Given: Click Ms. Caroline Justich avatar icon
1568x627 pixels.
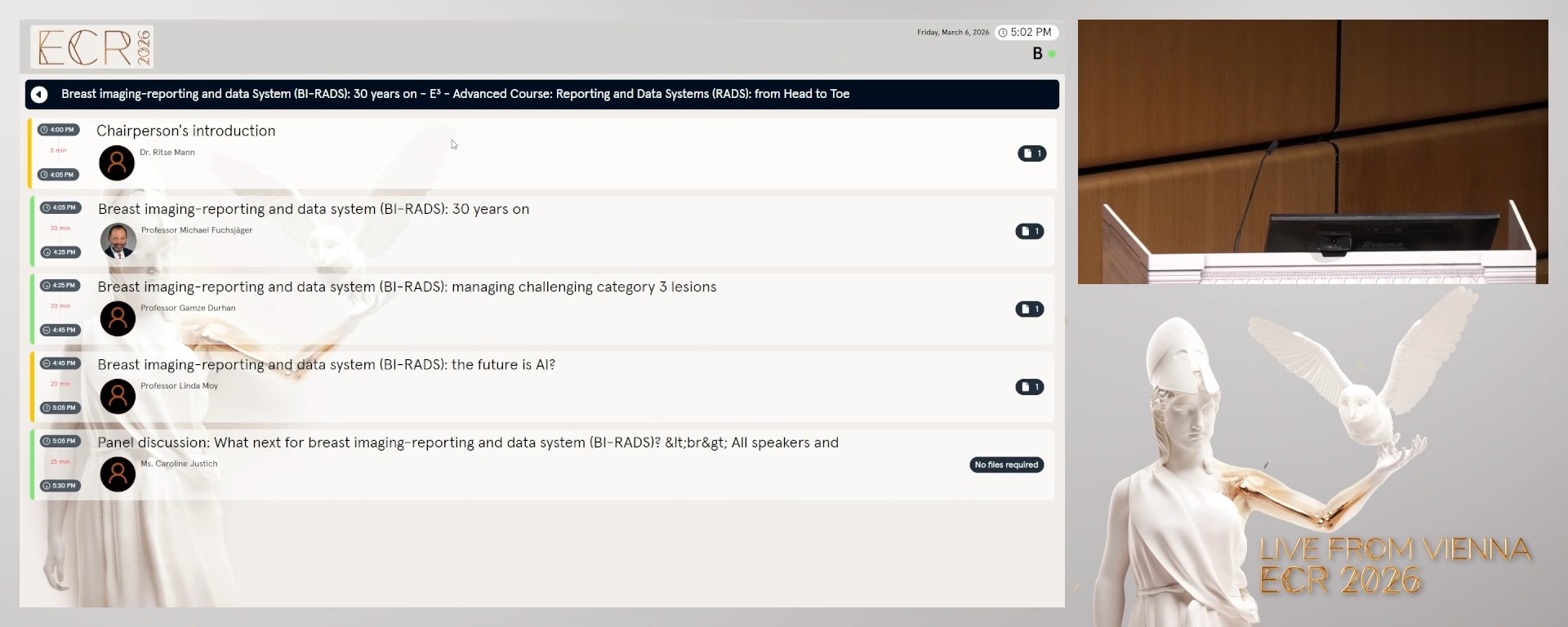Looking at the screenshot, I should pyautogui.click(x=118, y=474).
